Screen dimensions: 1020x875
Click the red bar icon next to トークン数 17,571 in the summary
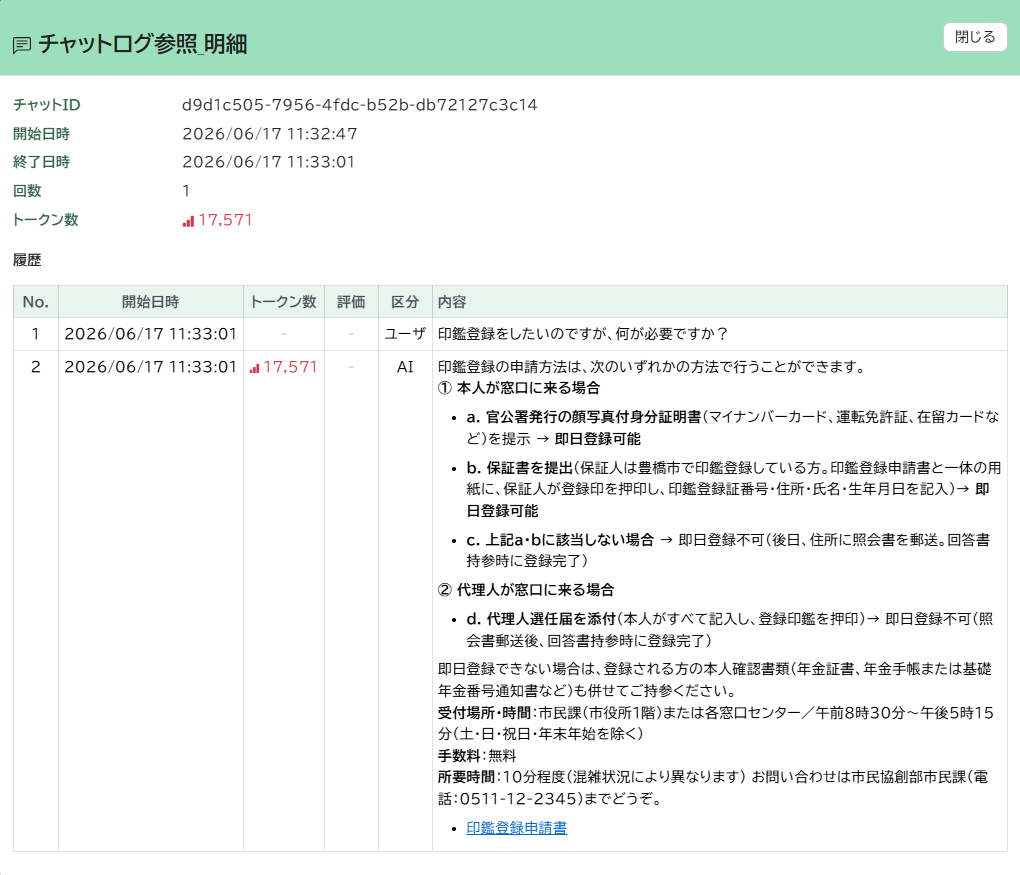188,221
